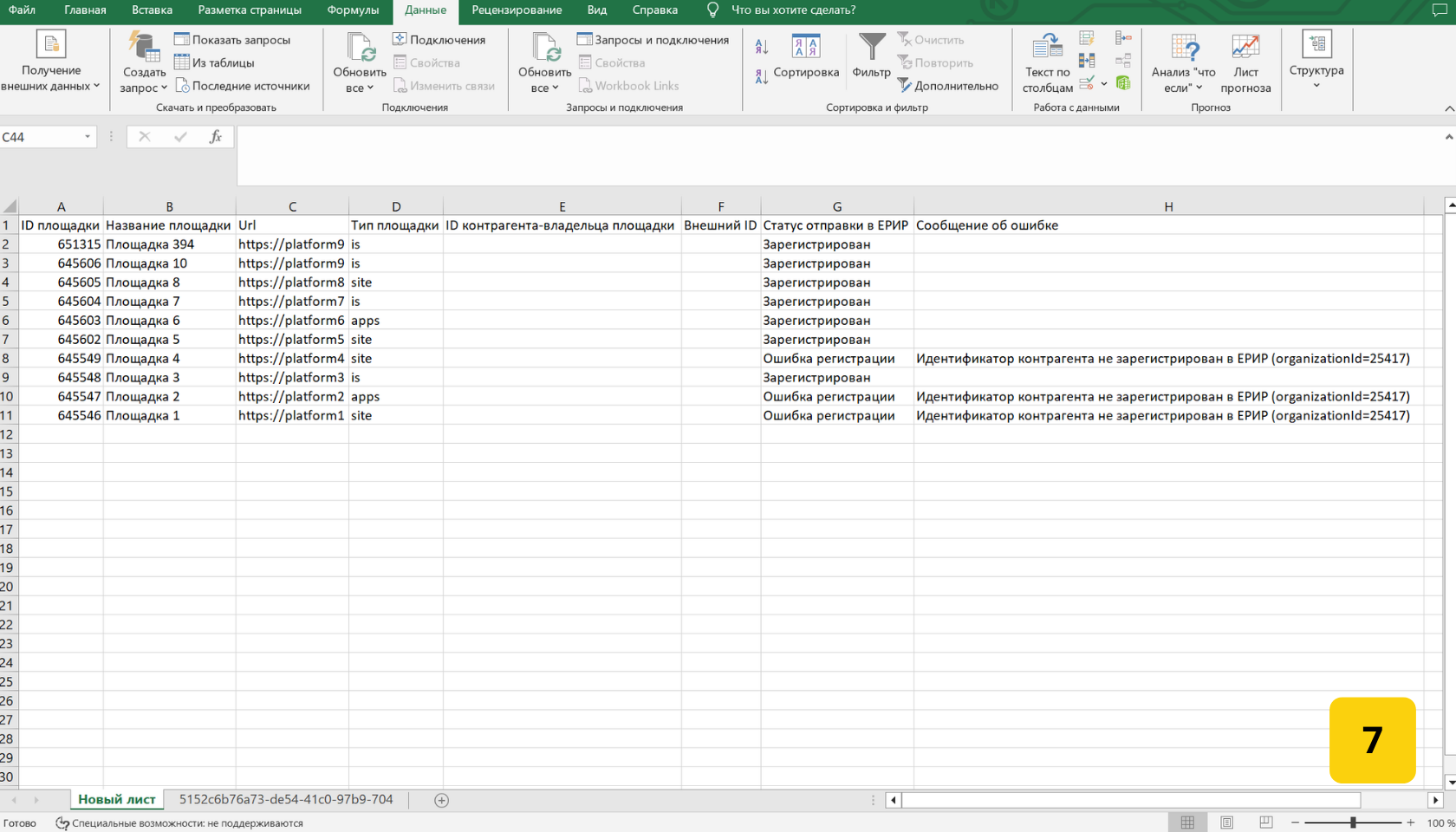The width and height of the screenshot is (1456, 832).
Task: Expand the Name Box dropdown
Action: pyautogui.click(x=88, y=137)
